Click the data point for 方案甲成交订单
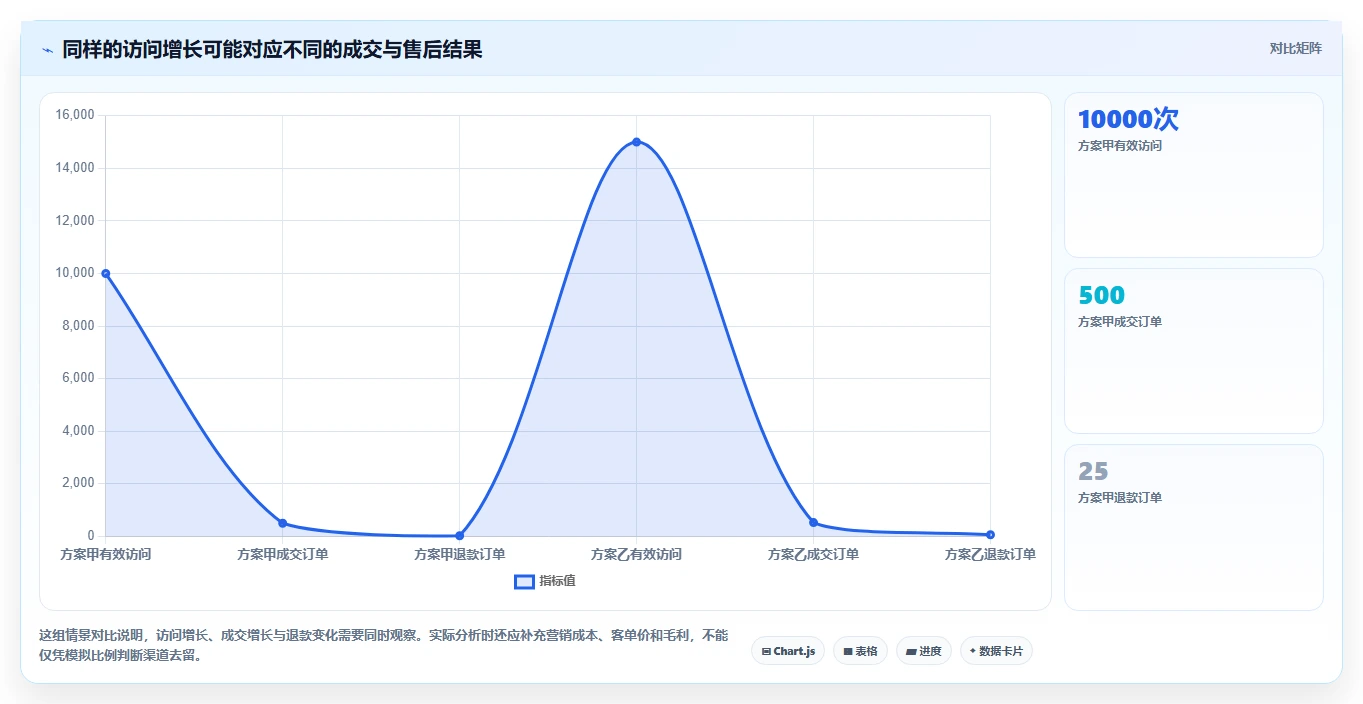The width and height of the screenshot is (1363, 704). (282, 523)
